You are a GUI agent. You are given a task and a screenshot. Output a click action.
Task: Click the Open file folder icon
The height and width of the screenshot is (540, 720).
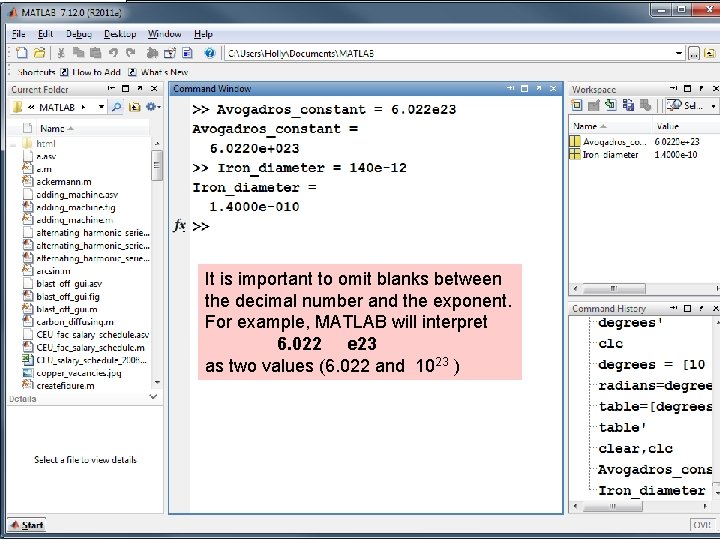[x=39, y=53]
